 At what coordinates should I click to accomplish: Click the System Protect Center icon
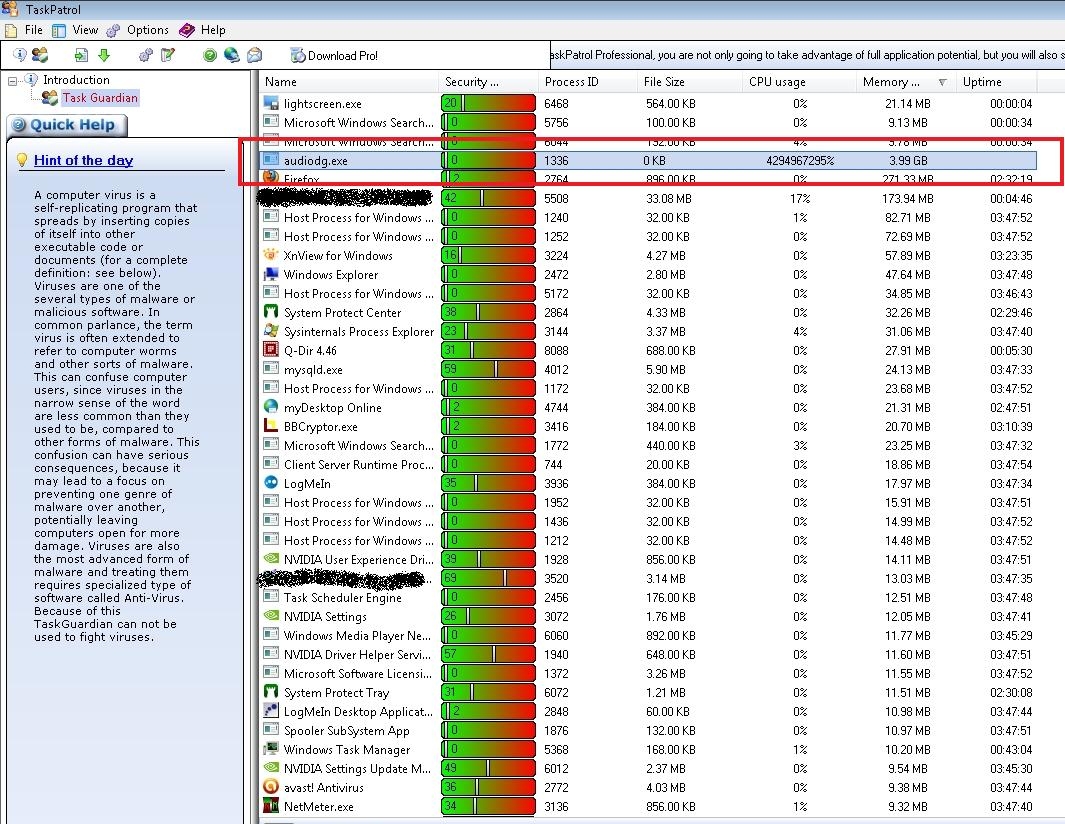click(271, 312)
